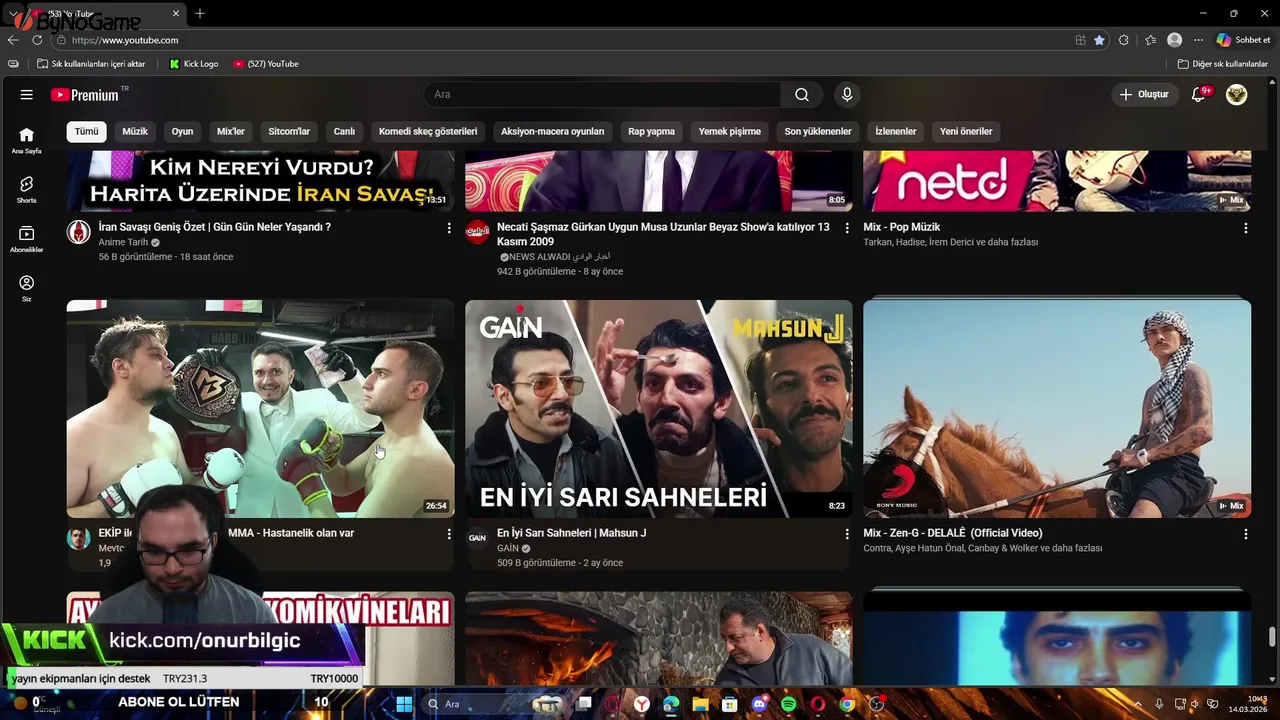Open Copilot Sohbet et button

pos(1243,40)
